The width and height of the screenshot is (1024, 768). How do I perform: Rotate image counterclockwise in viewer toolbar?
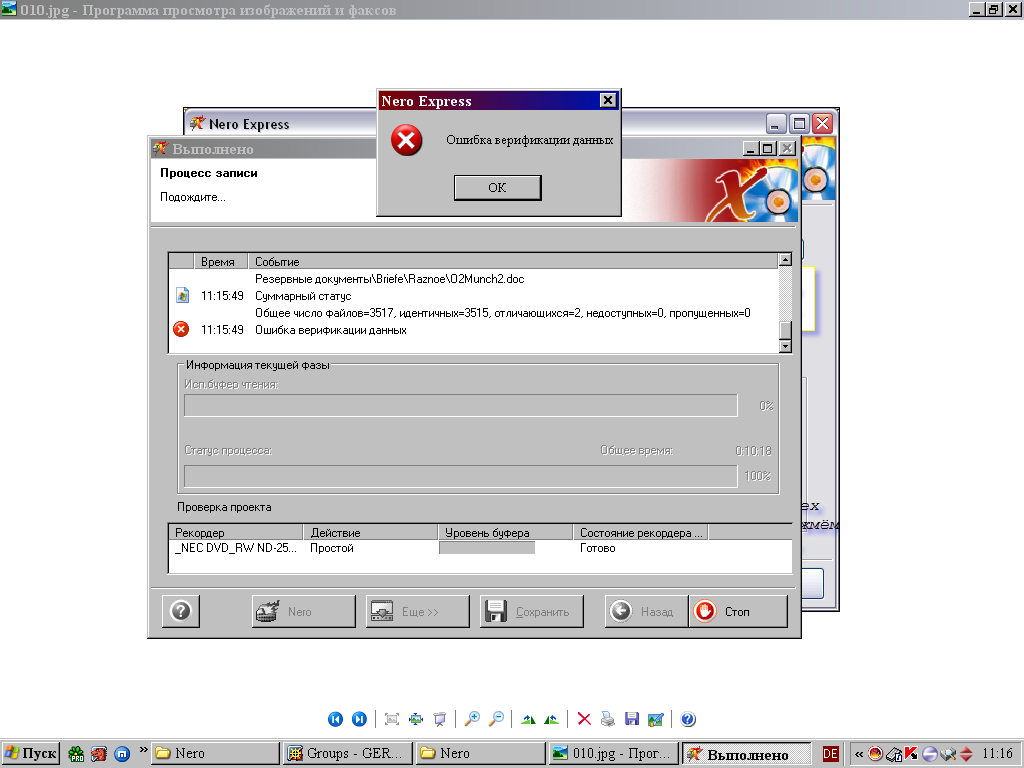[552, 719]
